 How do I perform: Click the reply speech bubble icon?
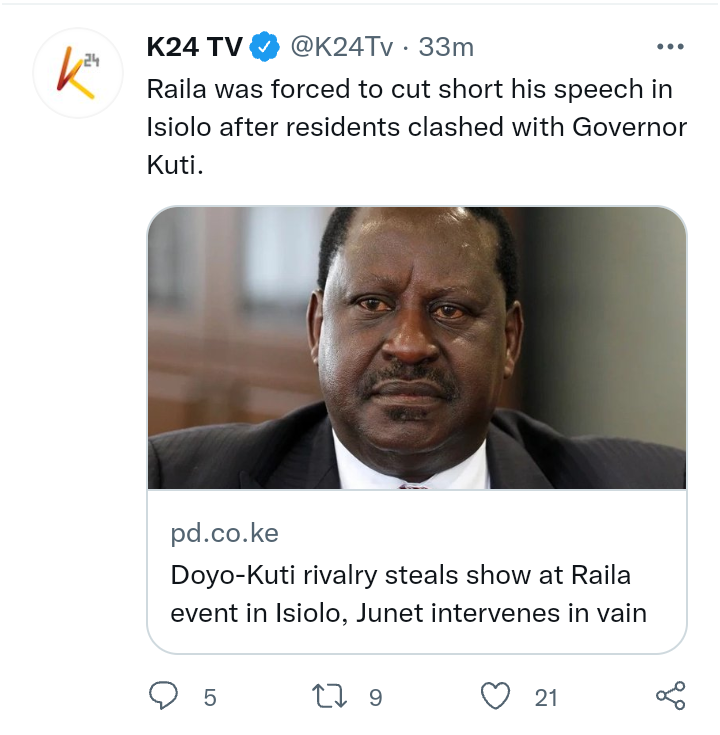tap(163, 696)
